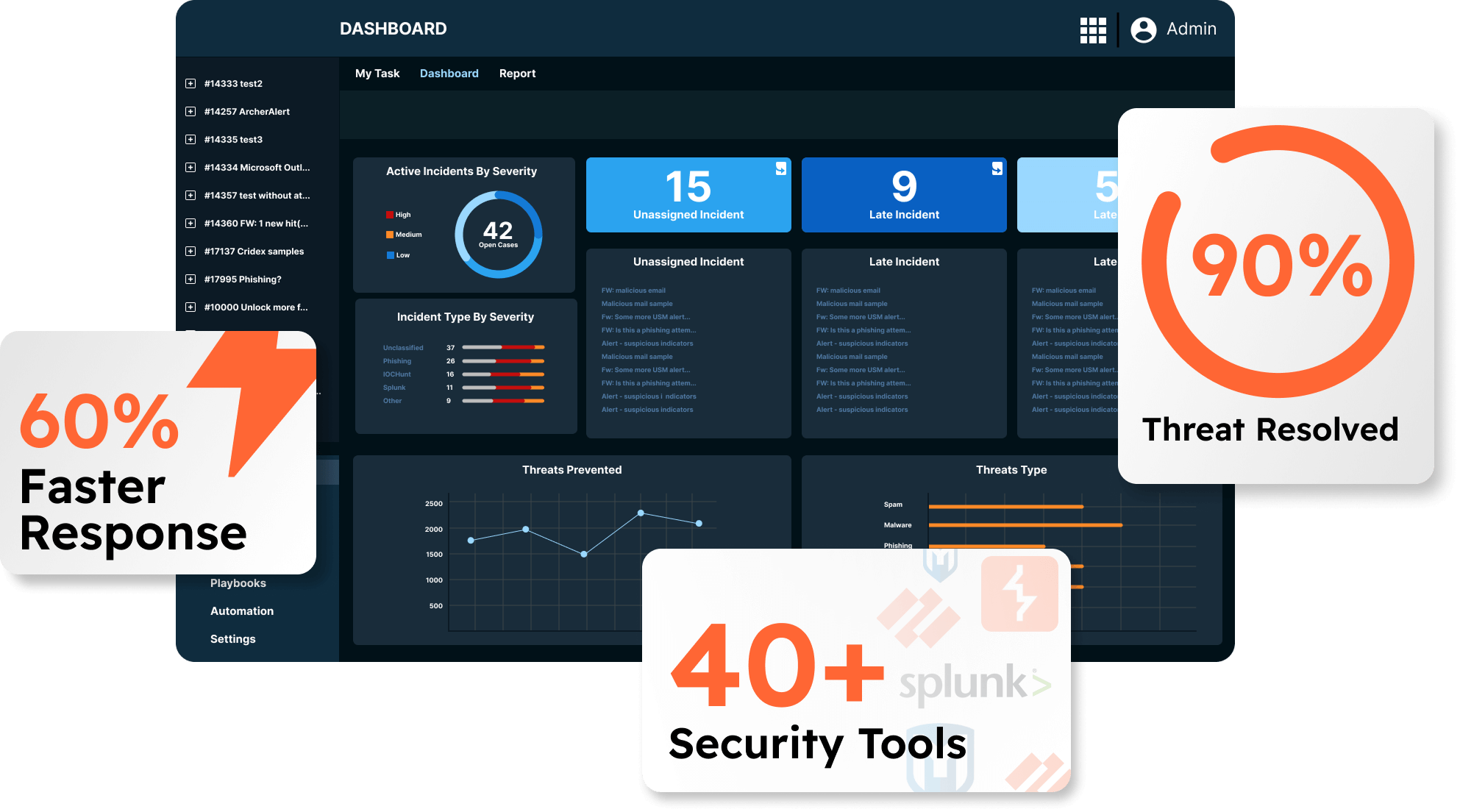Click the Medium orange legend swatch

(x=388, y=234)
